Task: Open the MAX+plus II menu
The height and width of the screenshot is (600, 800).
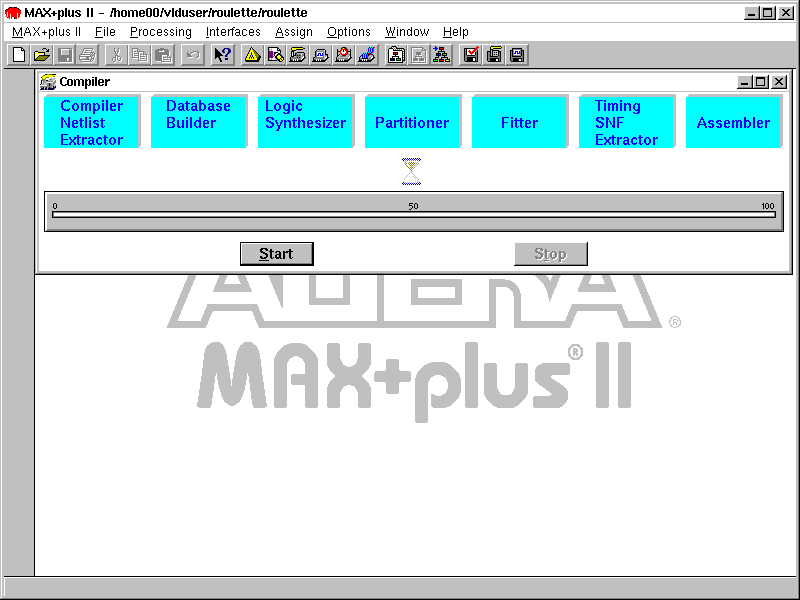Action: pos(46,32)
